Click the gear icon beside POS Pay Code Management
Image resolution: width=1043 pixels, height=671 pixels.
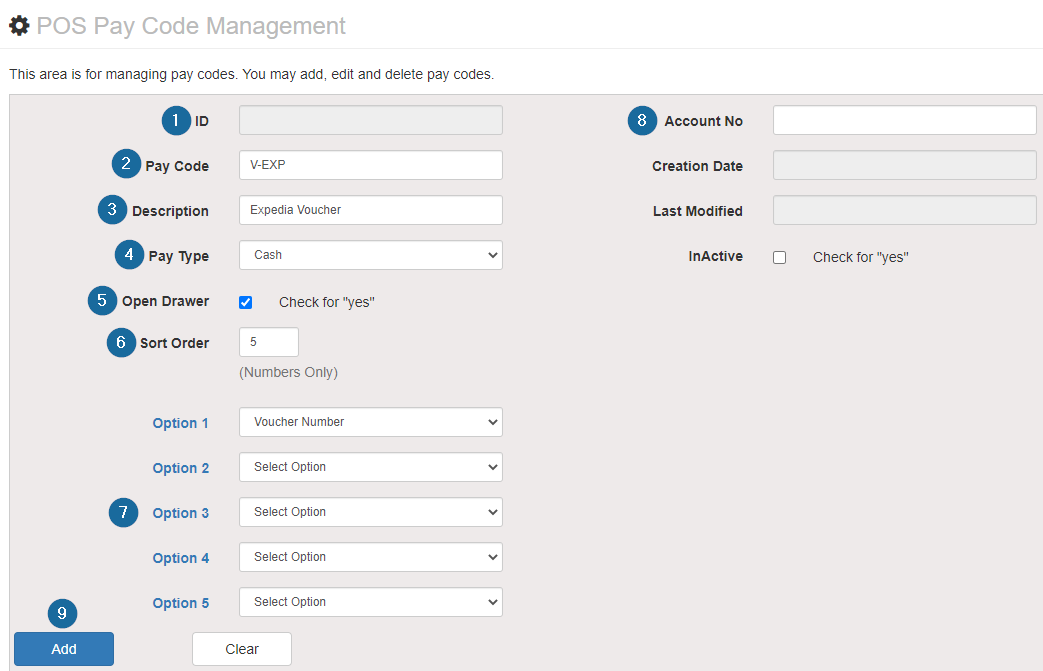click(x=19, y=26)
